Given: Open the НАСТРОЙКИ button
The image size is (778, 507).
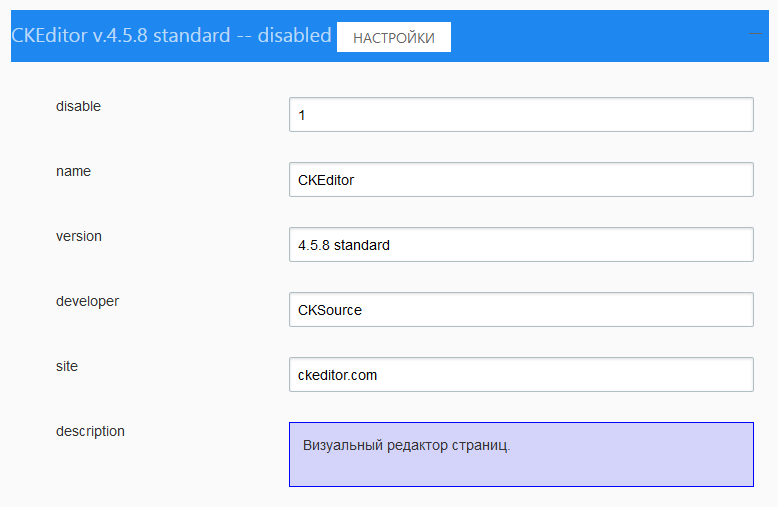Looking at the screenshot, I should pyautogui.click(x=394, y=37).
